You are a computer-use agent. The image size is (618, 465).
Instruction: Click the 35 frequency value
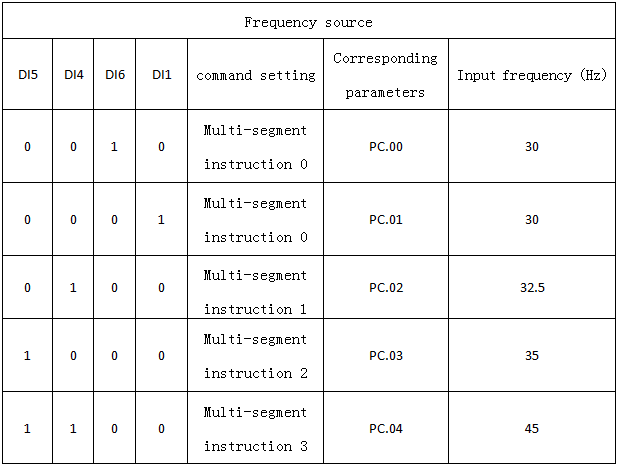tap(531, 356)
